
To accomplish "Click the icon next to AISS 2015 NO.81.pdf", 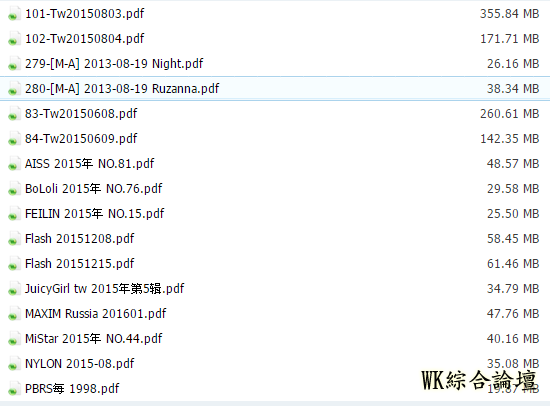I will (13, 164).
